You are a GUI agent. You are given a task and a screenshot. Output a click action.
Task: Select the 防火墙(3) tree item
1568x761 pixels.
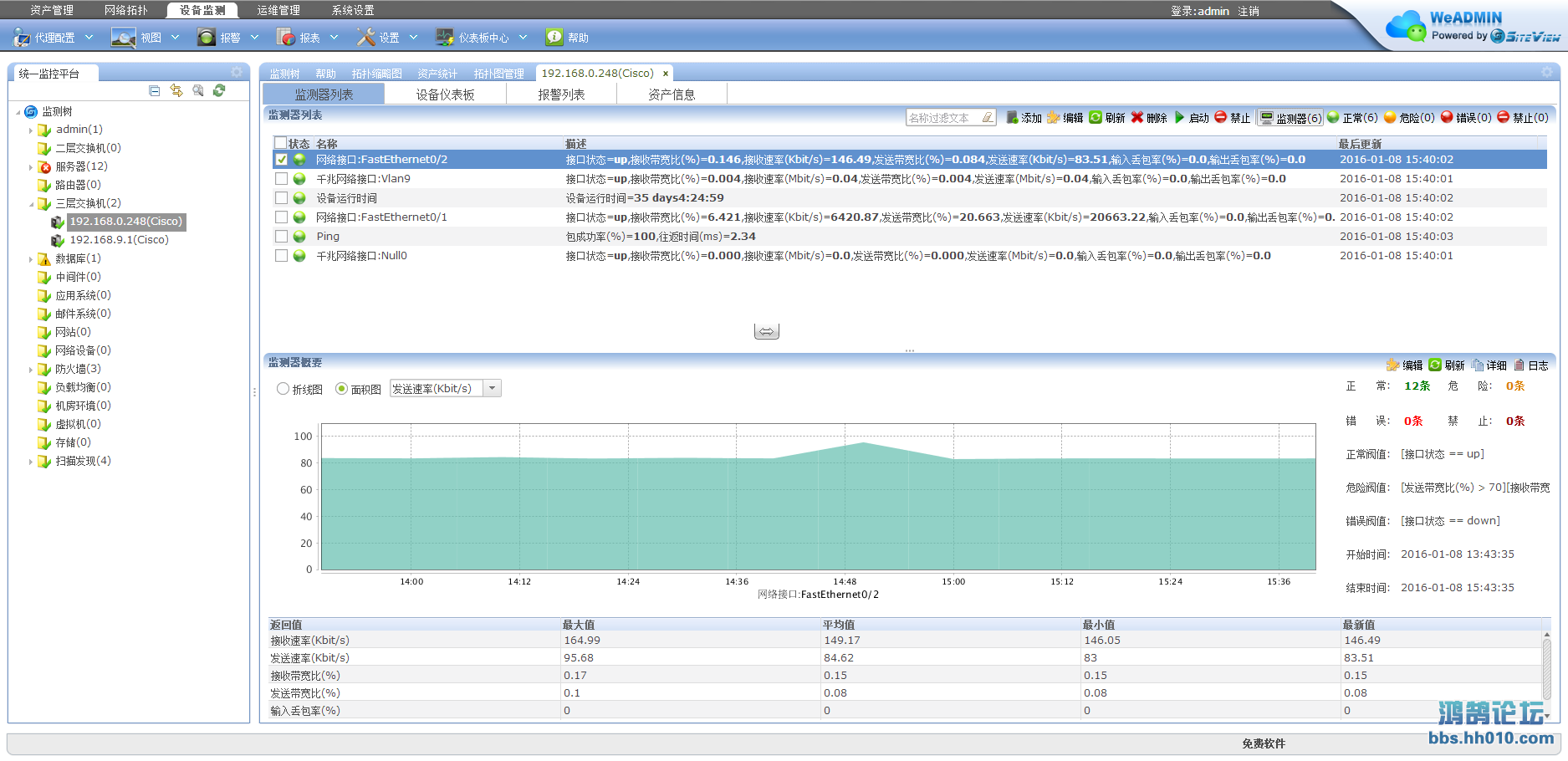(x=78, y=369)
